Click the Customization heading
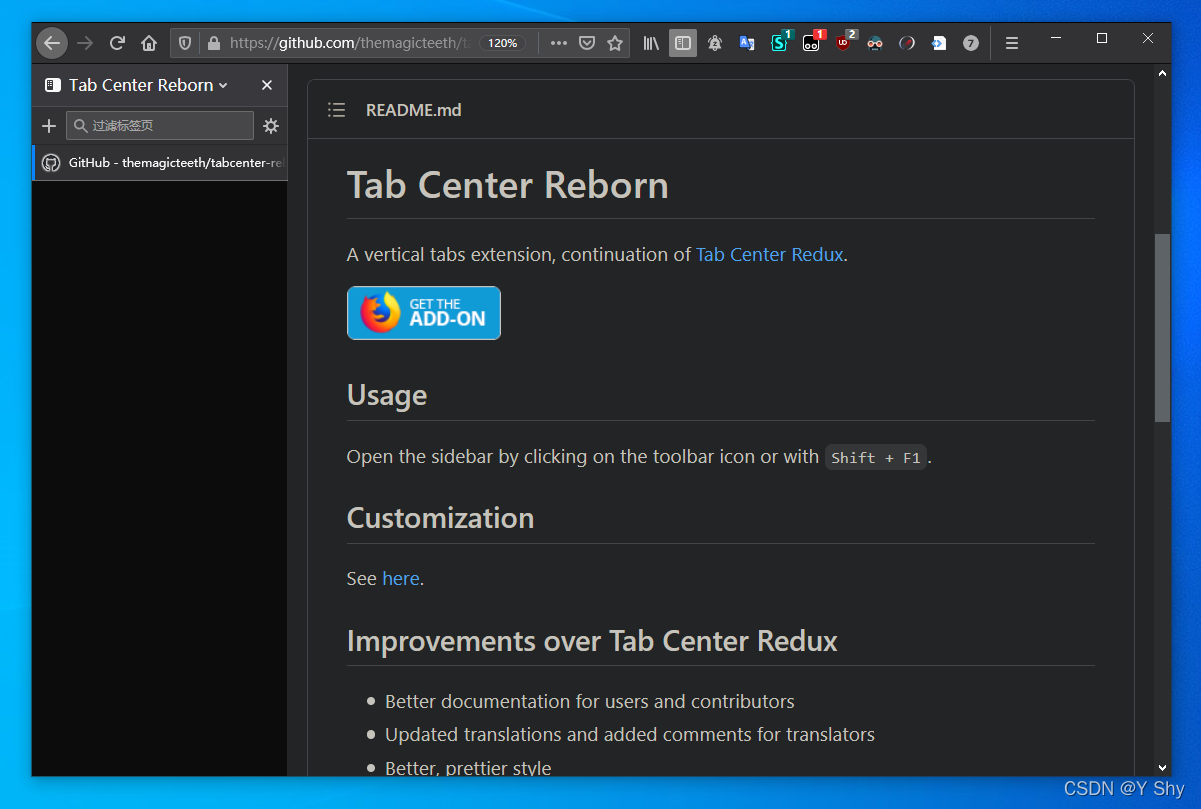 (441, 518)
